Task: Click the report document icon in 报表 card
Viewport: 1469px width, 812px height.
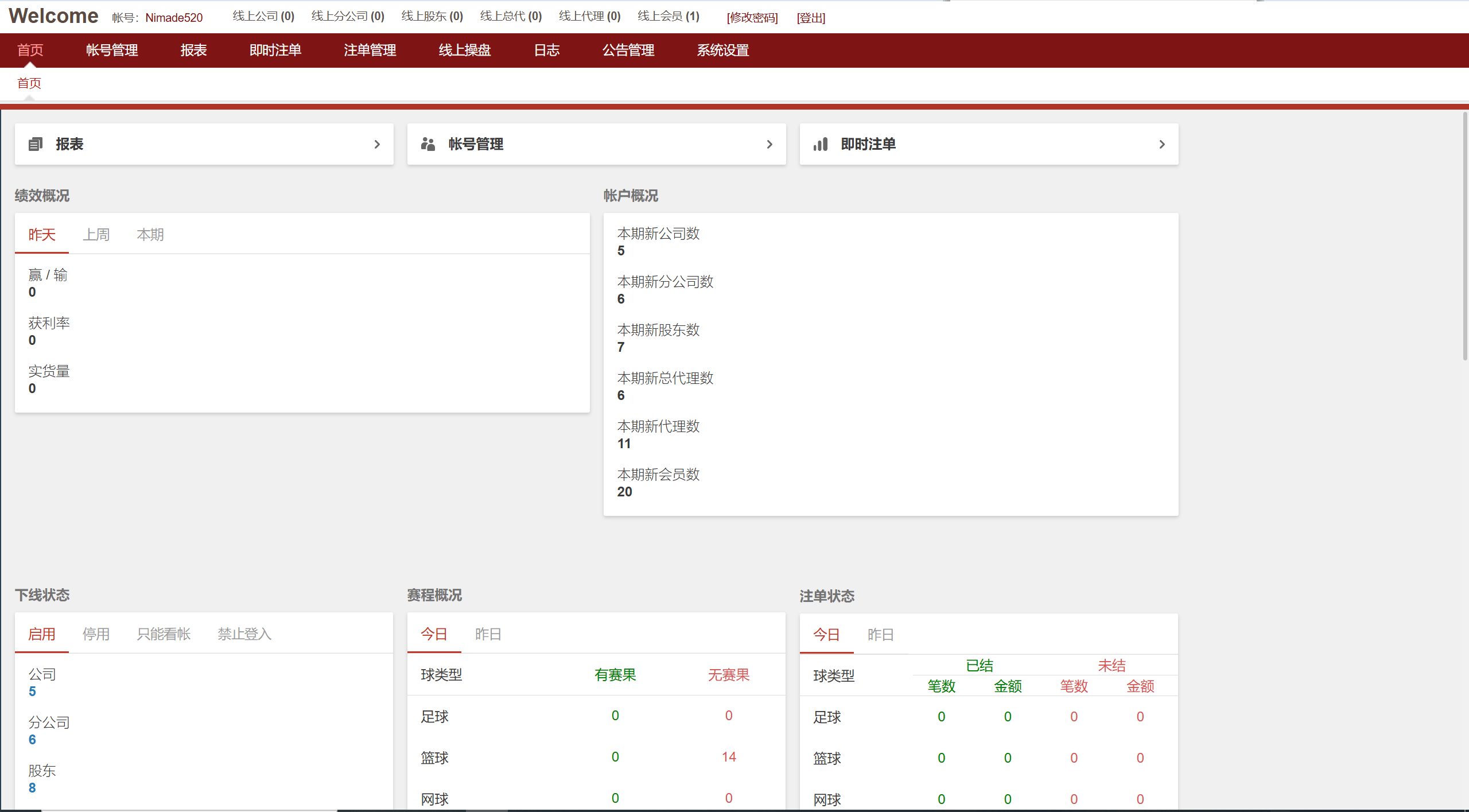Action: (x=36, y=144)
